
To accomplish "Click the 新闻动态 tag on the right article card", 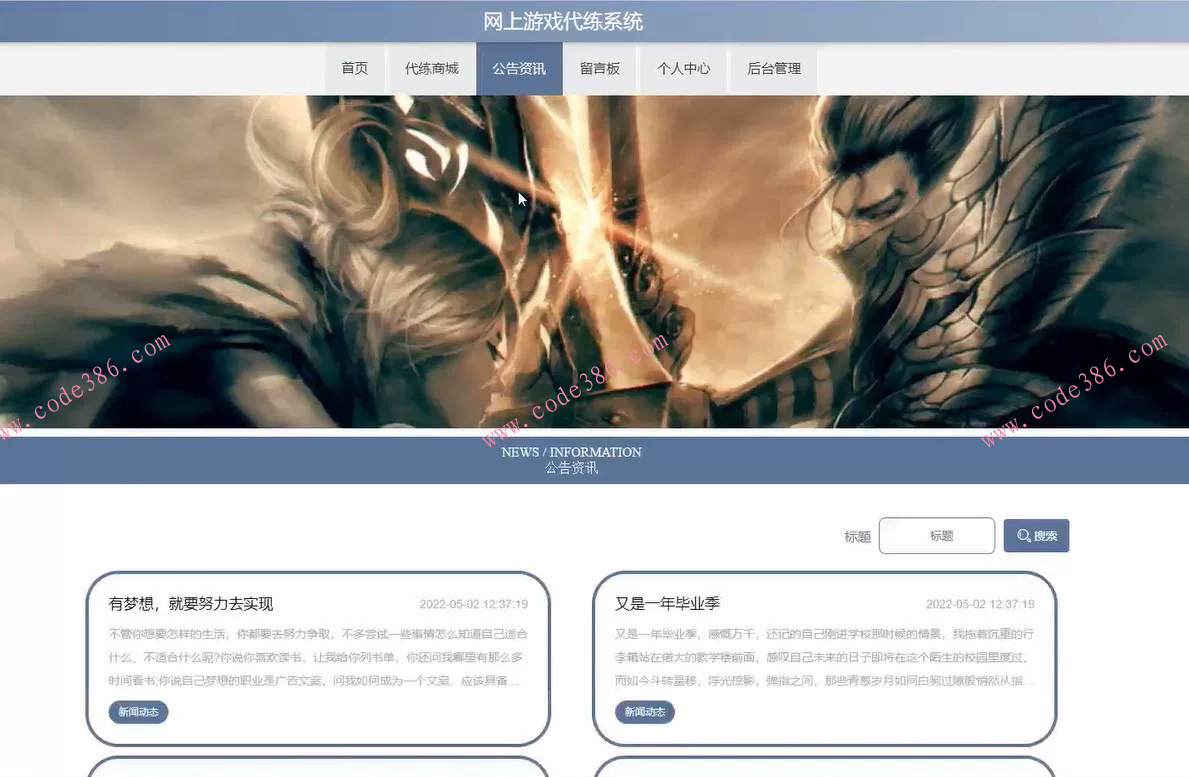I will click(x=645, y=712).
